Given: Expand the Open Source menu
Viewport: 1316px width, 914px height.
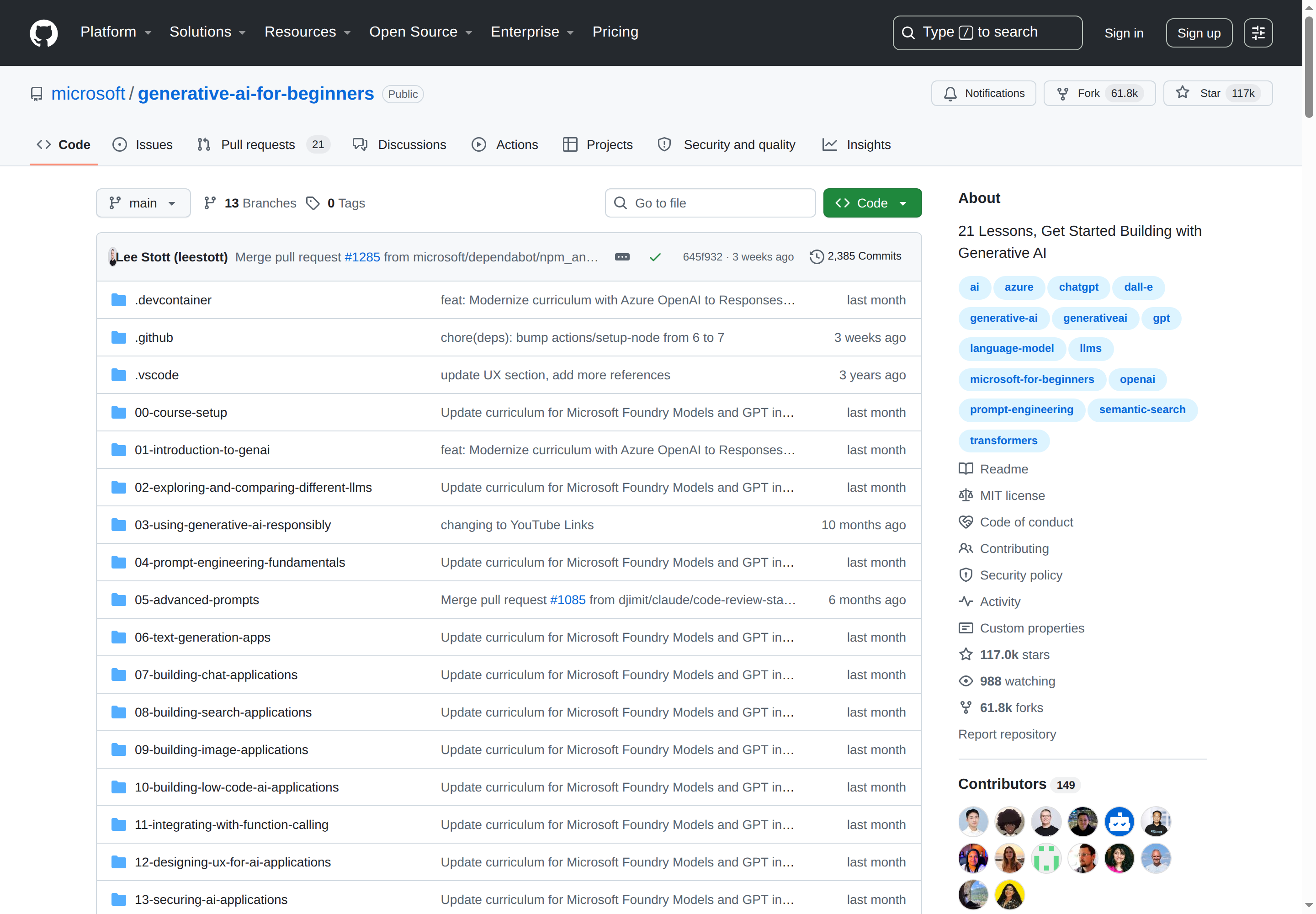Looking at the screenshot, I should [421, 32].
